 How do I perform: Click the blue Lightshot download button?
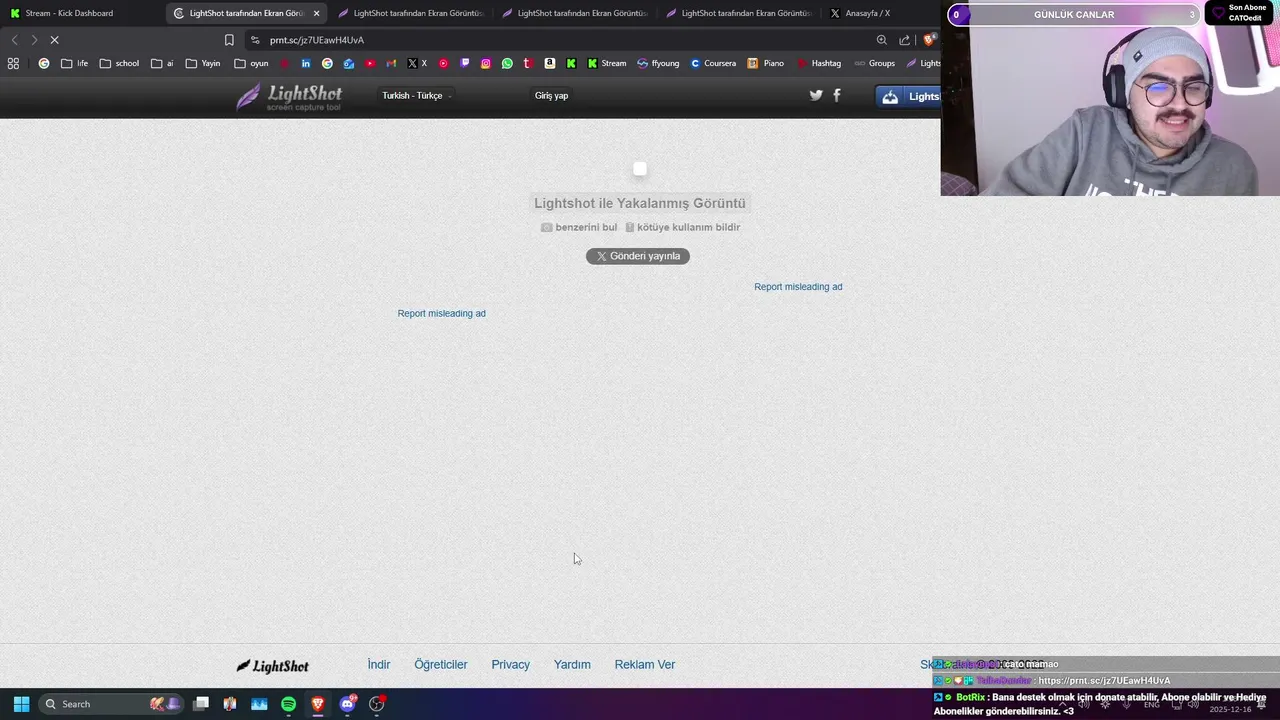click(x=908, y=96)
